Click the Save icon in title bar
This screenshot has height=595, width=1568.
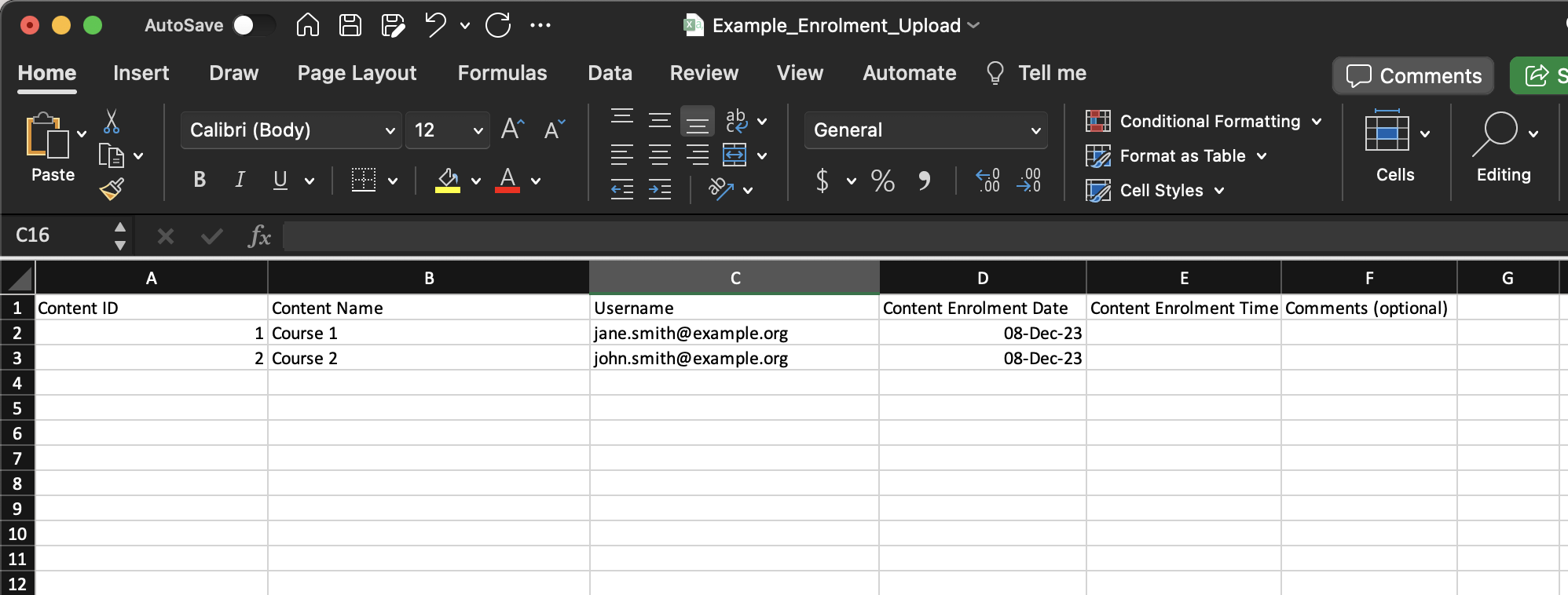350,25
